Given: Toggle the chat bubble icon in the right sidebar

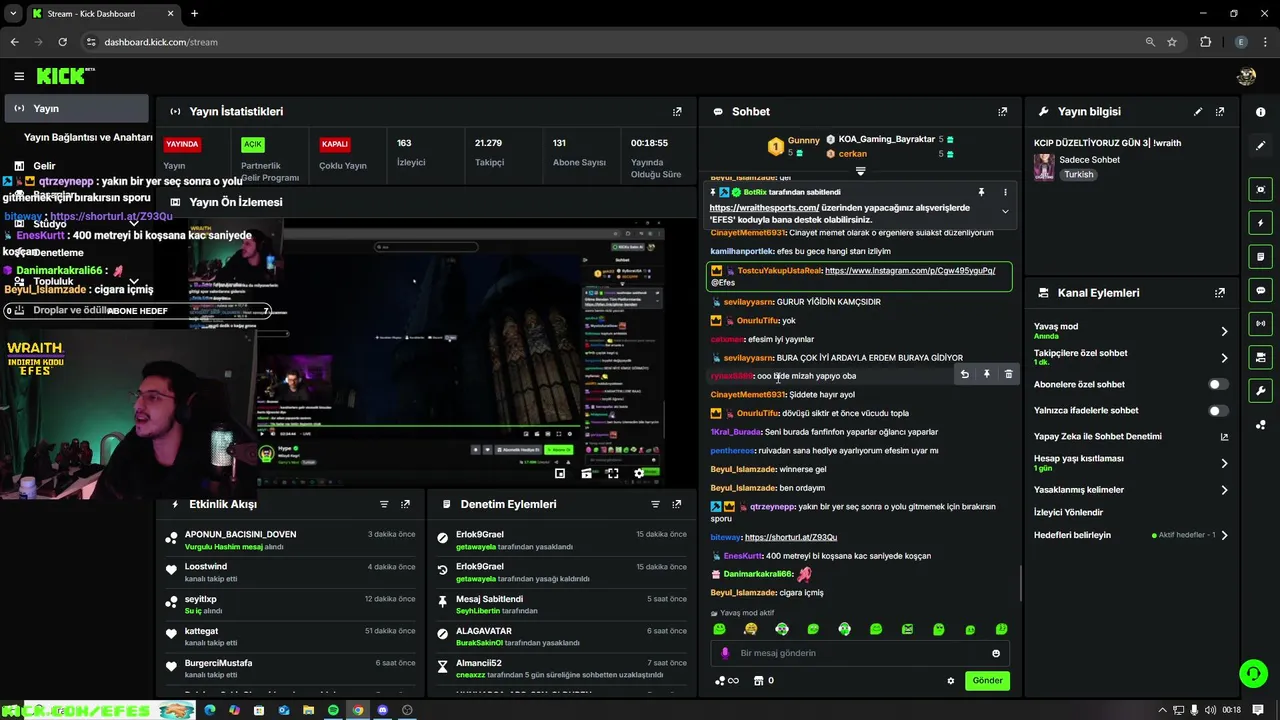Looking at the screenshot, I should (1261, 290).
